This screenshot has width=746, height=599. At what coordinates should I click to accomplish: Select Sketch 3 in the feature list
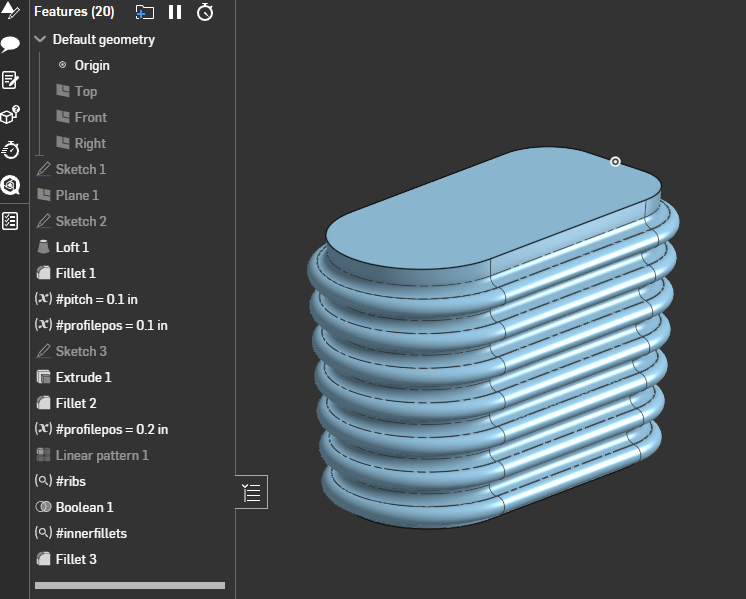(x=81, y=351)
